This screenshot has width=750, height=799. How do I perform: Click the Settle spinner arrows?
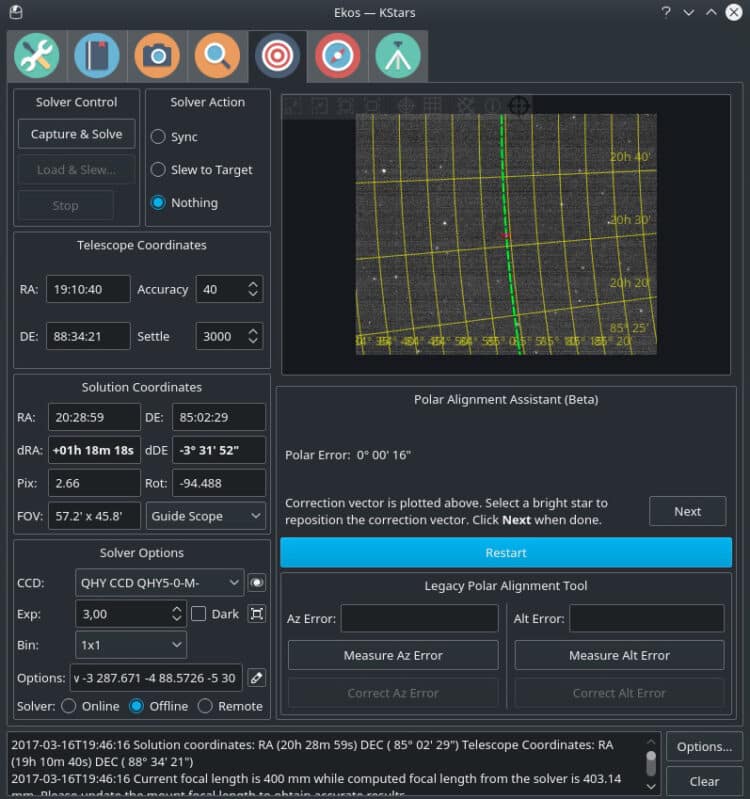[x=253, y=336]
